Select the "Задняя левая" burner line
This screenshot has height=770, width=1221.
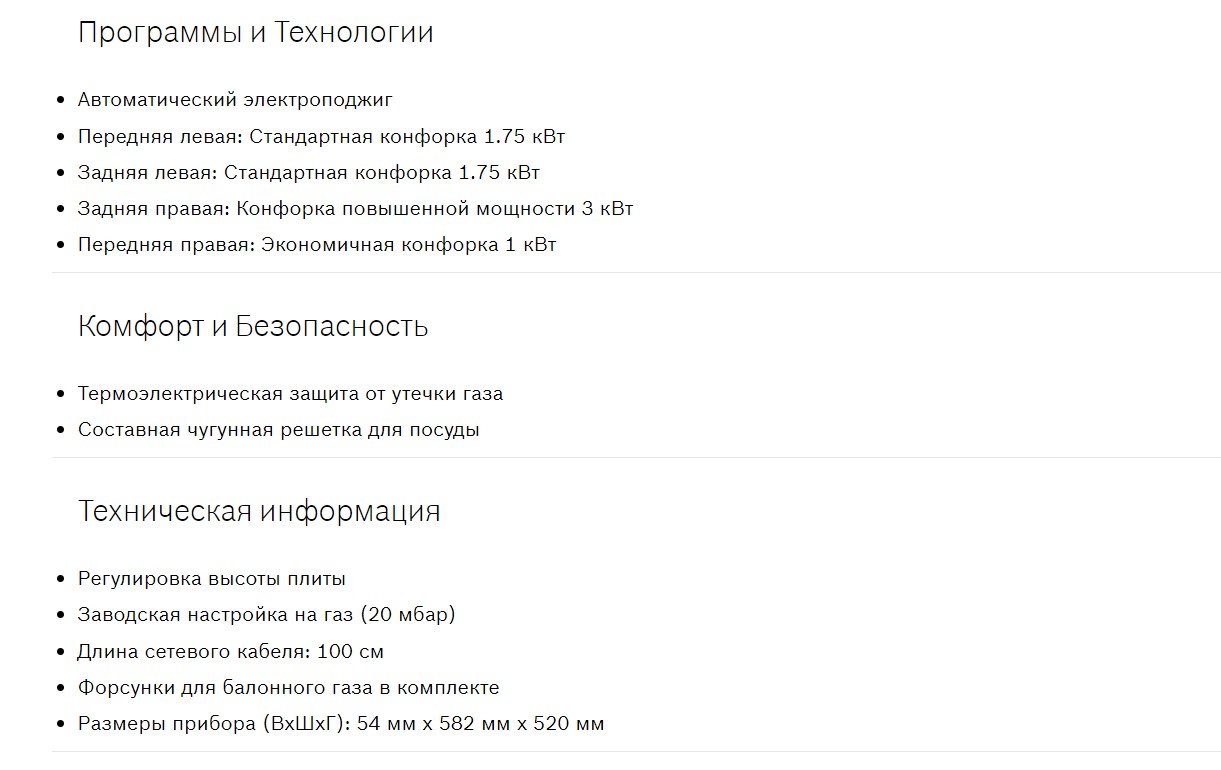308,172
